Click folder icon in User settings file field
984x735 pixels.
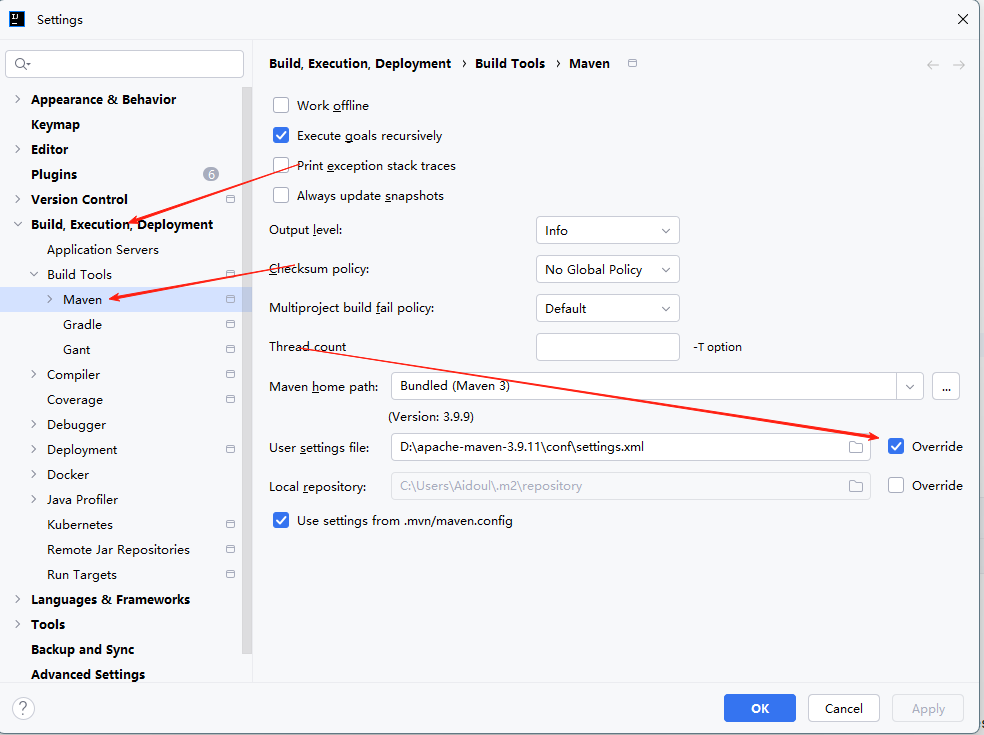coord(855,447)
